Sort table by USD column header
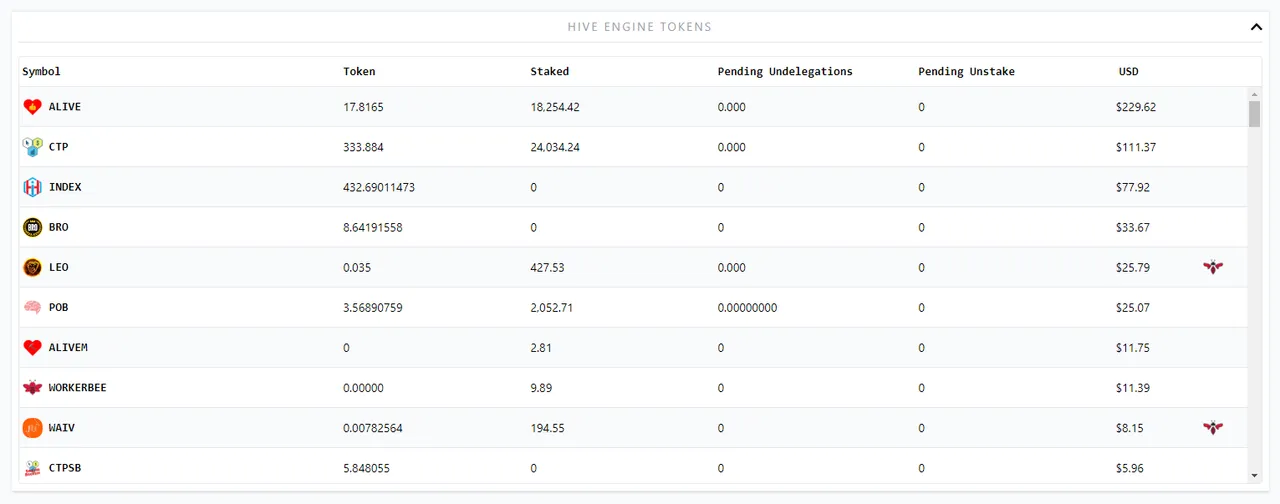This screenshot has height=504, width=1280. [1128, 71]
